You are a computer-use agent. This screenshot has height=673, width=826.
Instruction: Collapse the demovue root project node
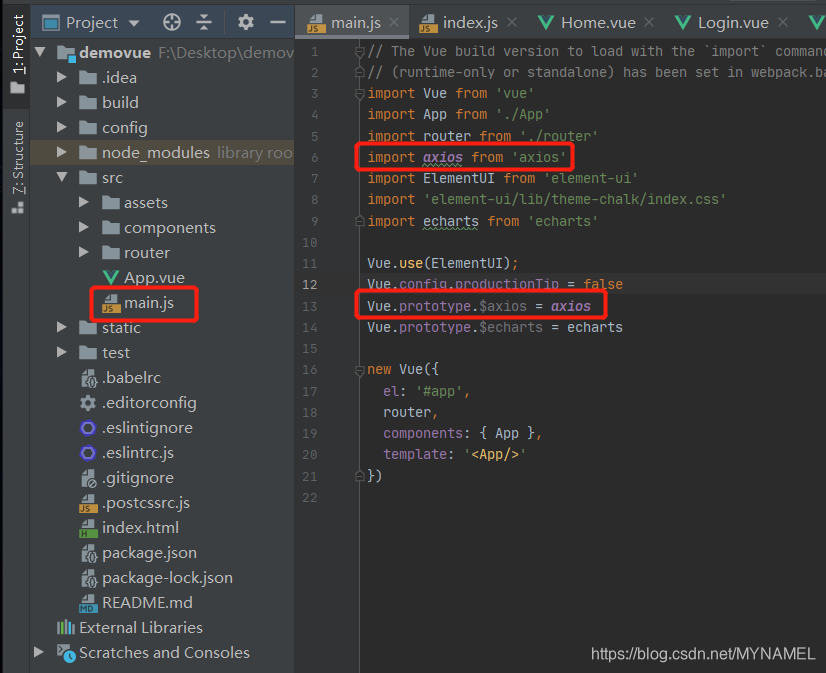point(40,52)
